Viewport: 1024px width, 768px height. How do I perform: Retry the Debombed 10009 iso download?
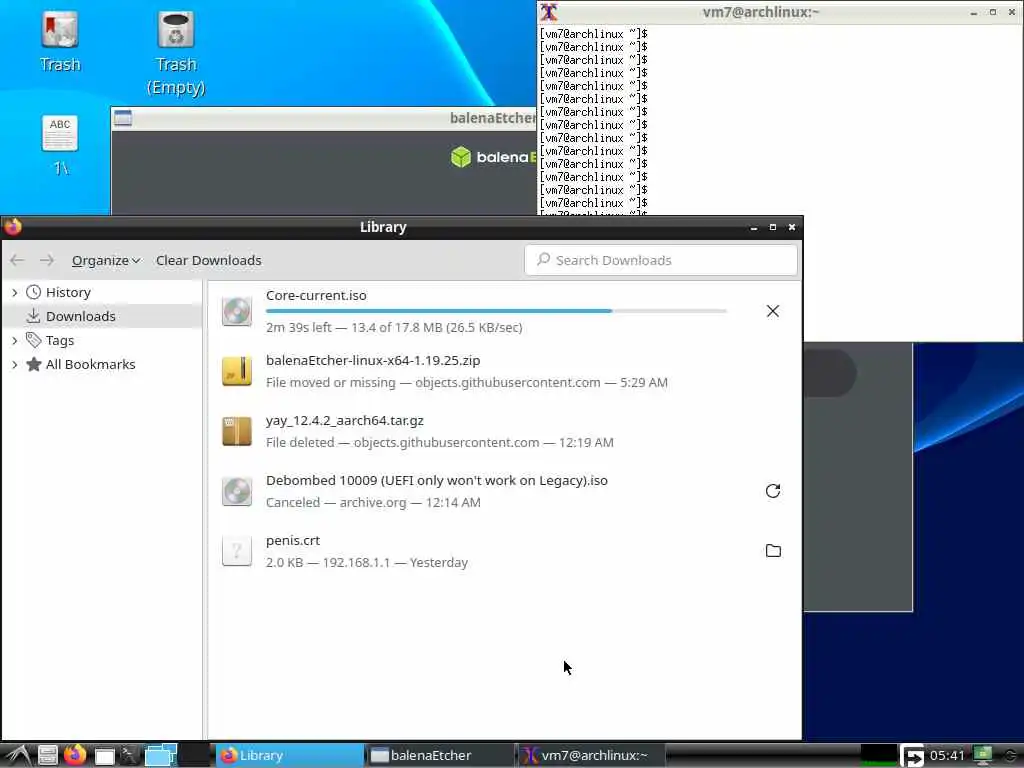coord(773,491)
